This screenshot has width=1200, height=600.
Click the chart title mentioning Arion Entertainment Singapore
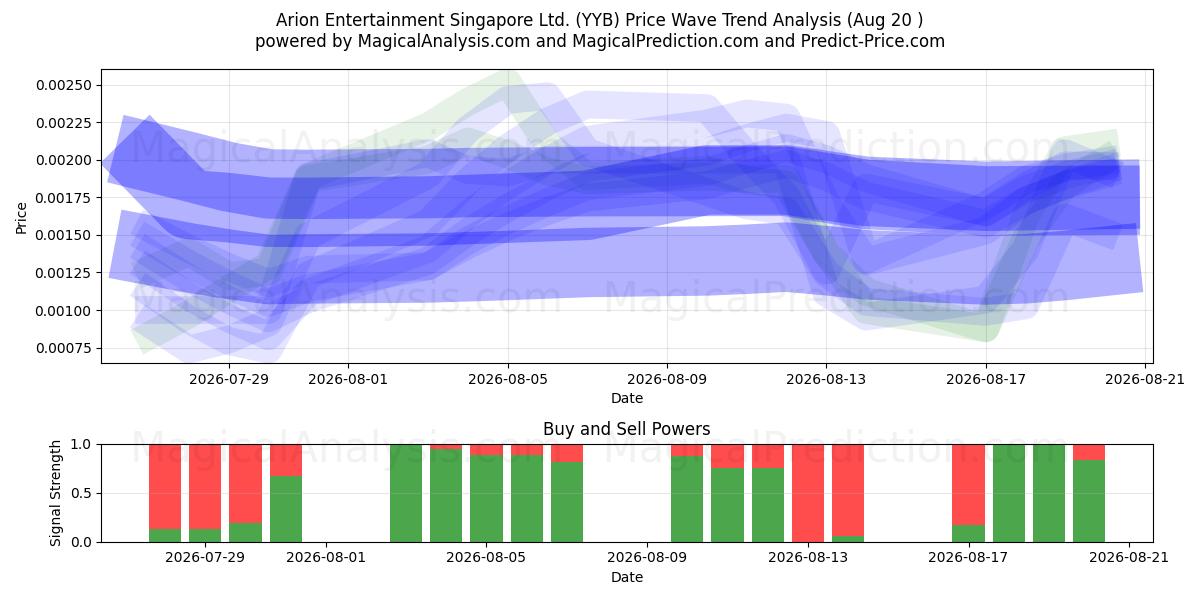click(x=600, y=20)
